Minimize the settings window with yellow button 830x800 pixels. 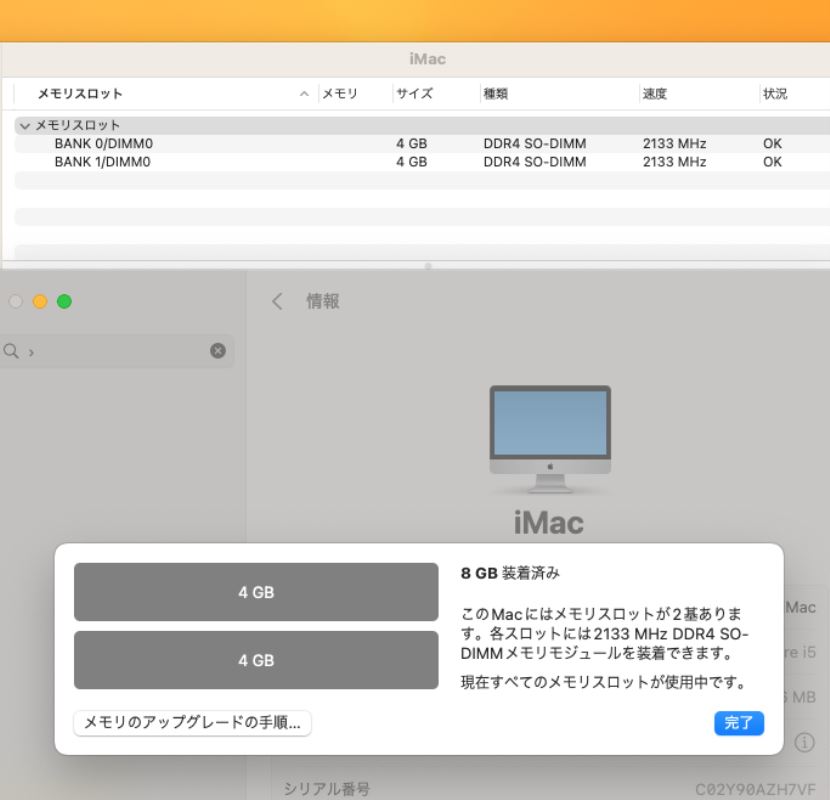coord(40,301)
